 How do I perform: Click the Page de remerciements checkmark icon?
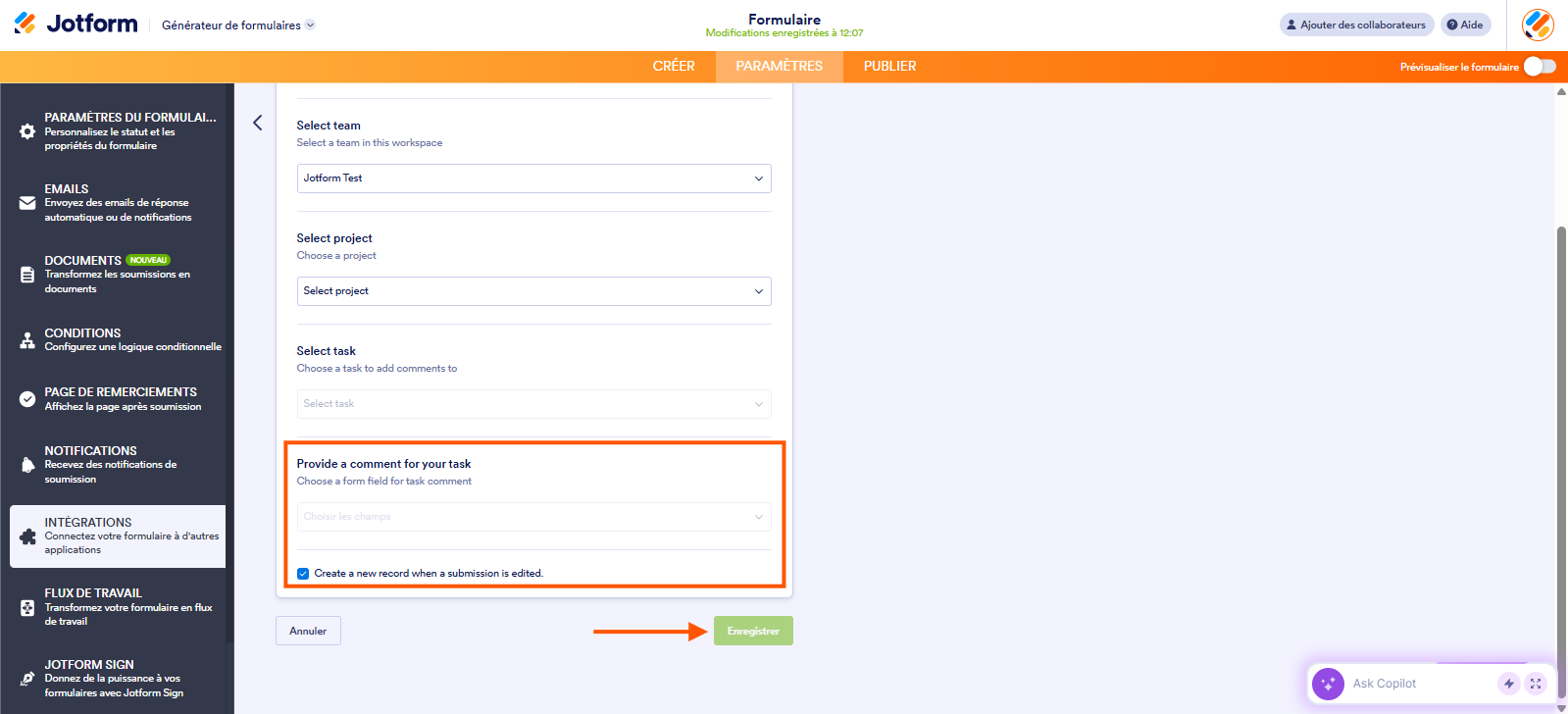point(27,399)
